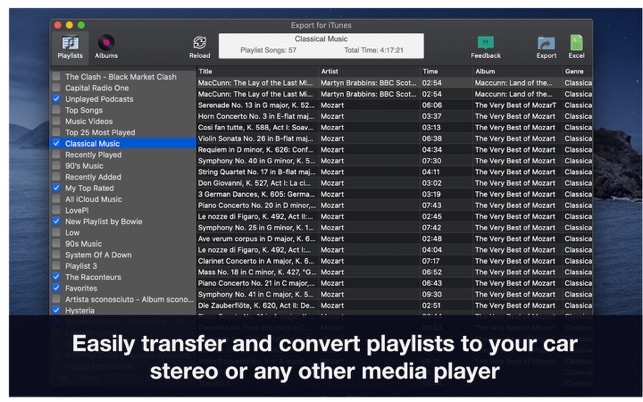Click the Album column header
The height and width of the screenshot is (402, 643).
click(x=514, y=72)
